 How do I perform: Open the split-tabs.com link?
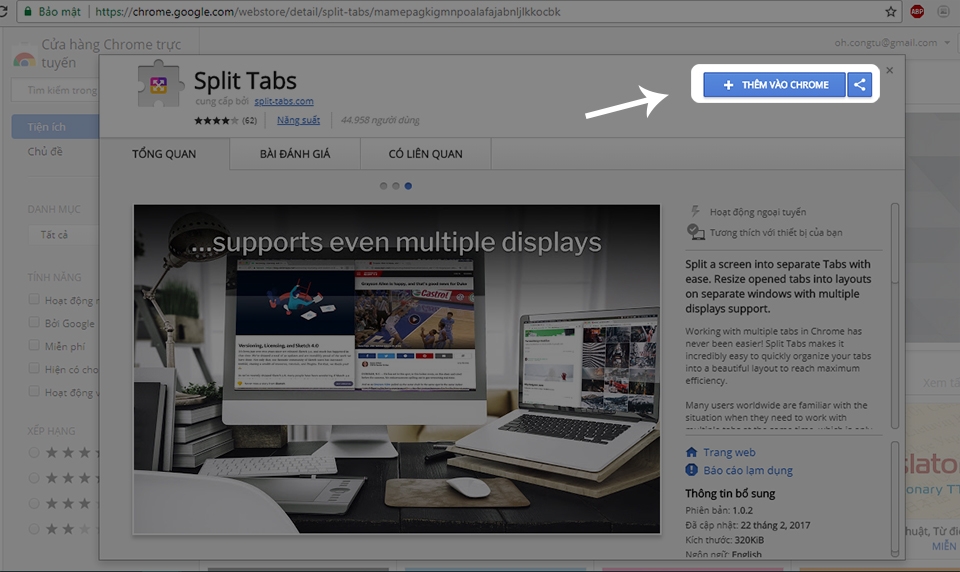283,101
